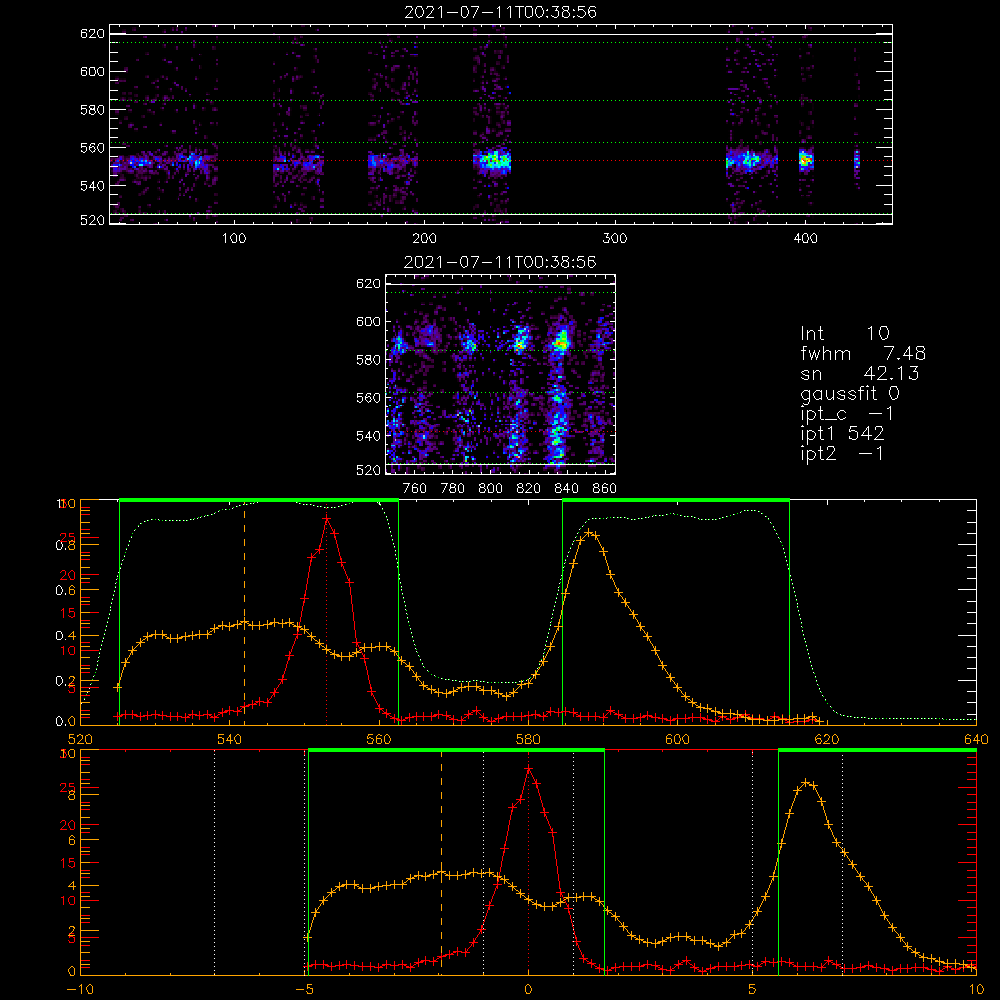Click the 'ipt_c -1' parameter line
The height and width of the screenshot is (1000, 1000).
847,414
